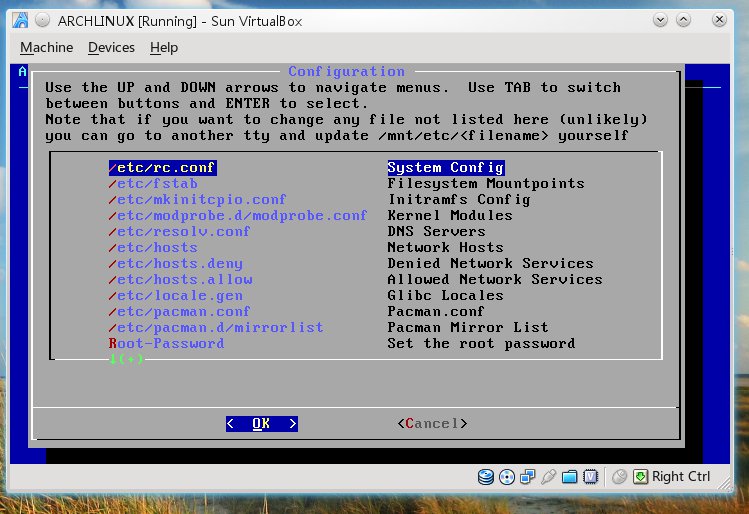Click the optical CD/DVD drive status icon
Image resolution: width=749 pixels, height=514 pixels.
[507, 477]
